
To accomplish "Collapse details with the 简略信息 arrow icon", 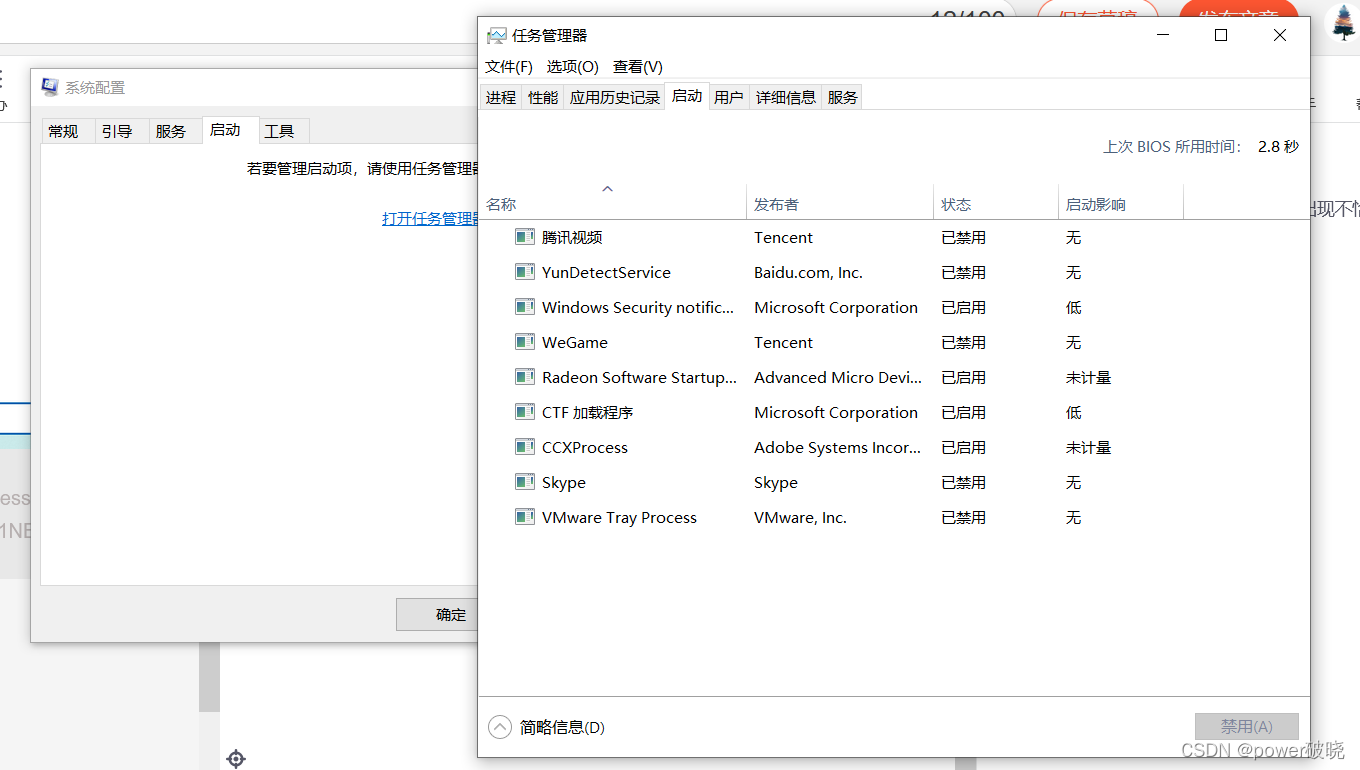I will [500, 727].
